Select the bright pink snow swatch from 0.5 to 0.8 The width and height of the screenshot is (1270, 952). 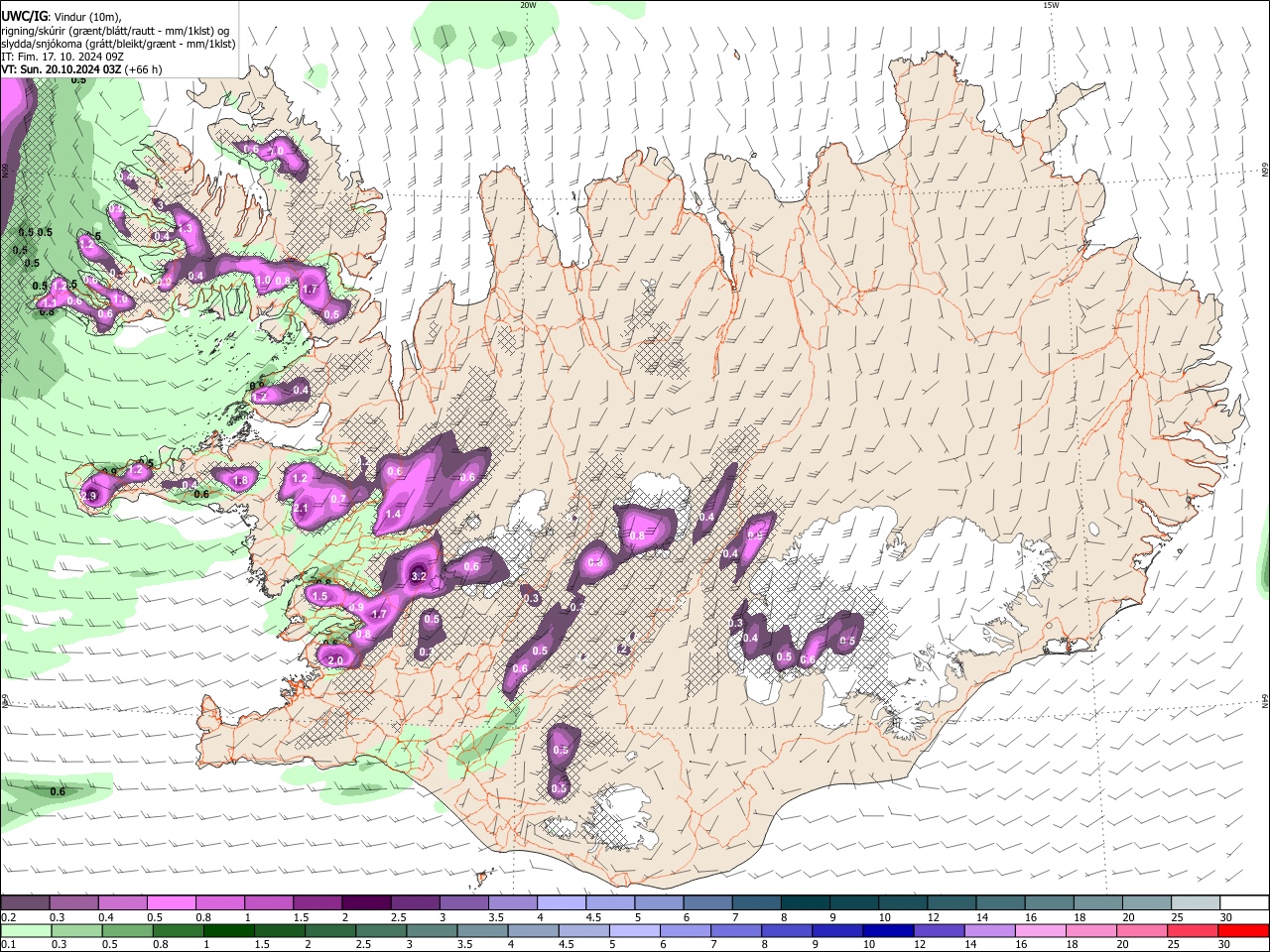click(x=171, y=902)
